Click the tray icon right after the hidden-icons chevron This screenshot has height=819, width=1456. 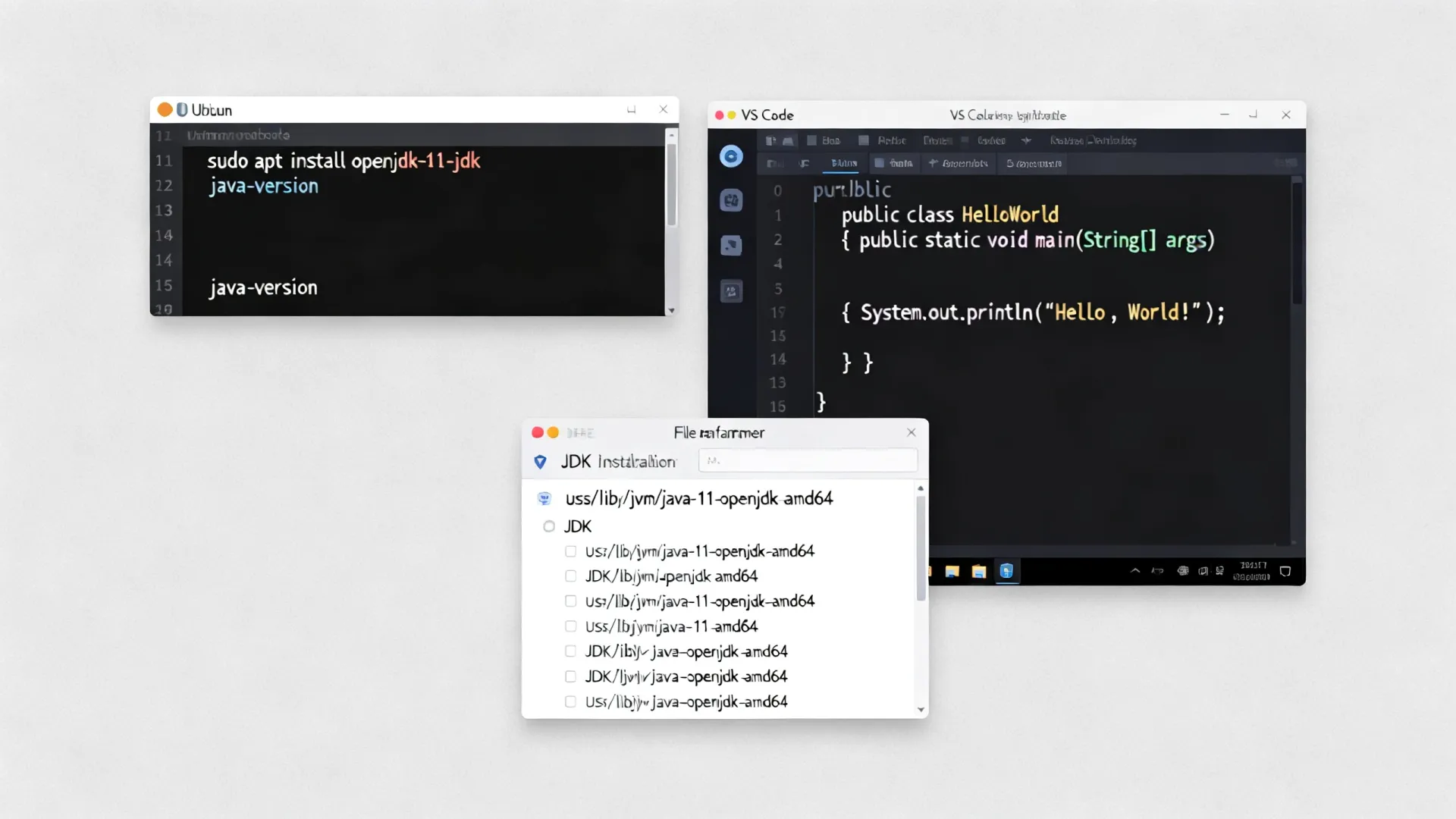pyautogui.click(x=1157, y=571)
